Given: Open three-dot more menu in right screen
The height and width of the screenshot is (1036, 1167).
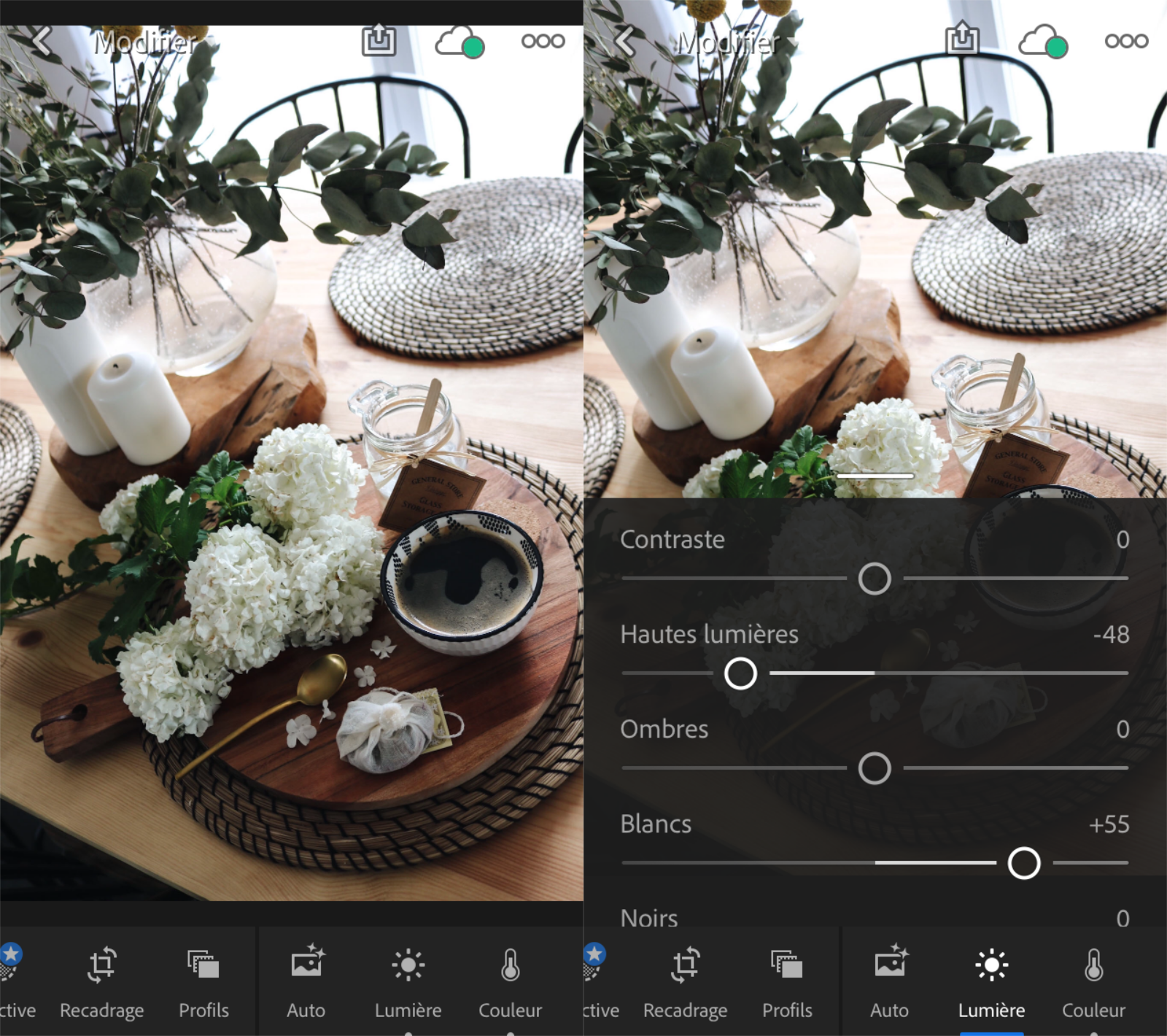Looking at the screenshot, I should (1126, 42).
